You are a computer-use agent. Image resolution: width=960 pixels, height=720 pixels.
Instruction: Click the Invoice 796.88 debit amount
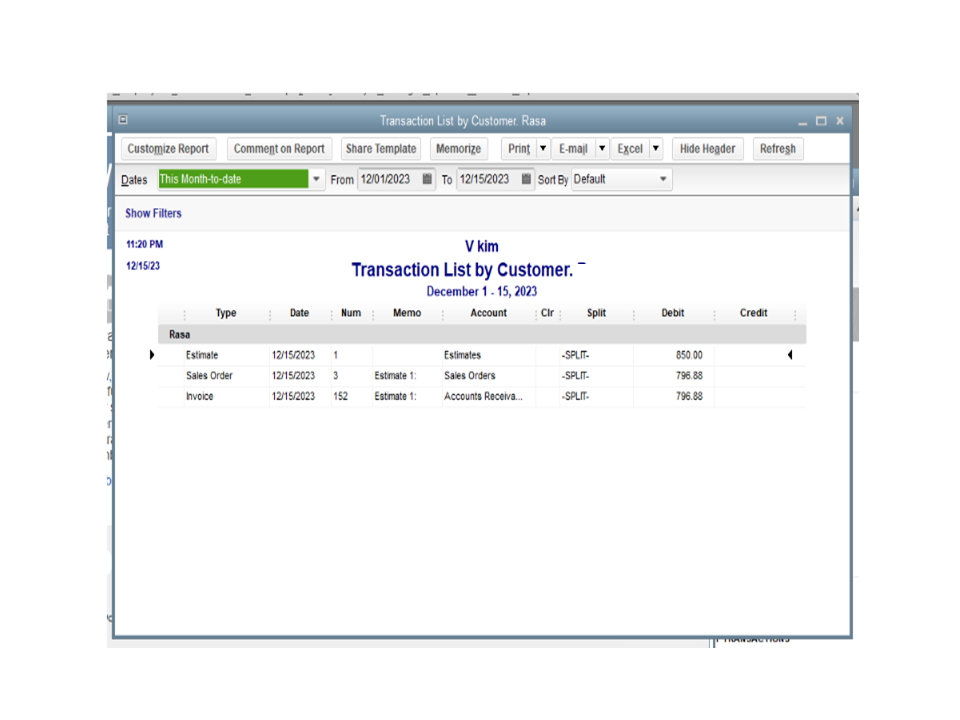(689, 396)
